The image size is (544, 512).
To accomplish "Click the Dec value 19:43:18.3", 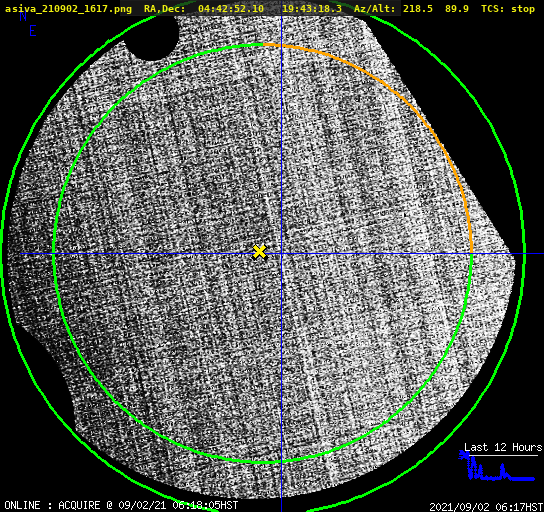I will 312,9.
